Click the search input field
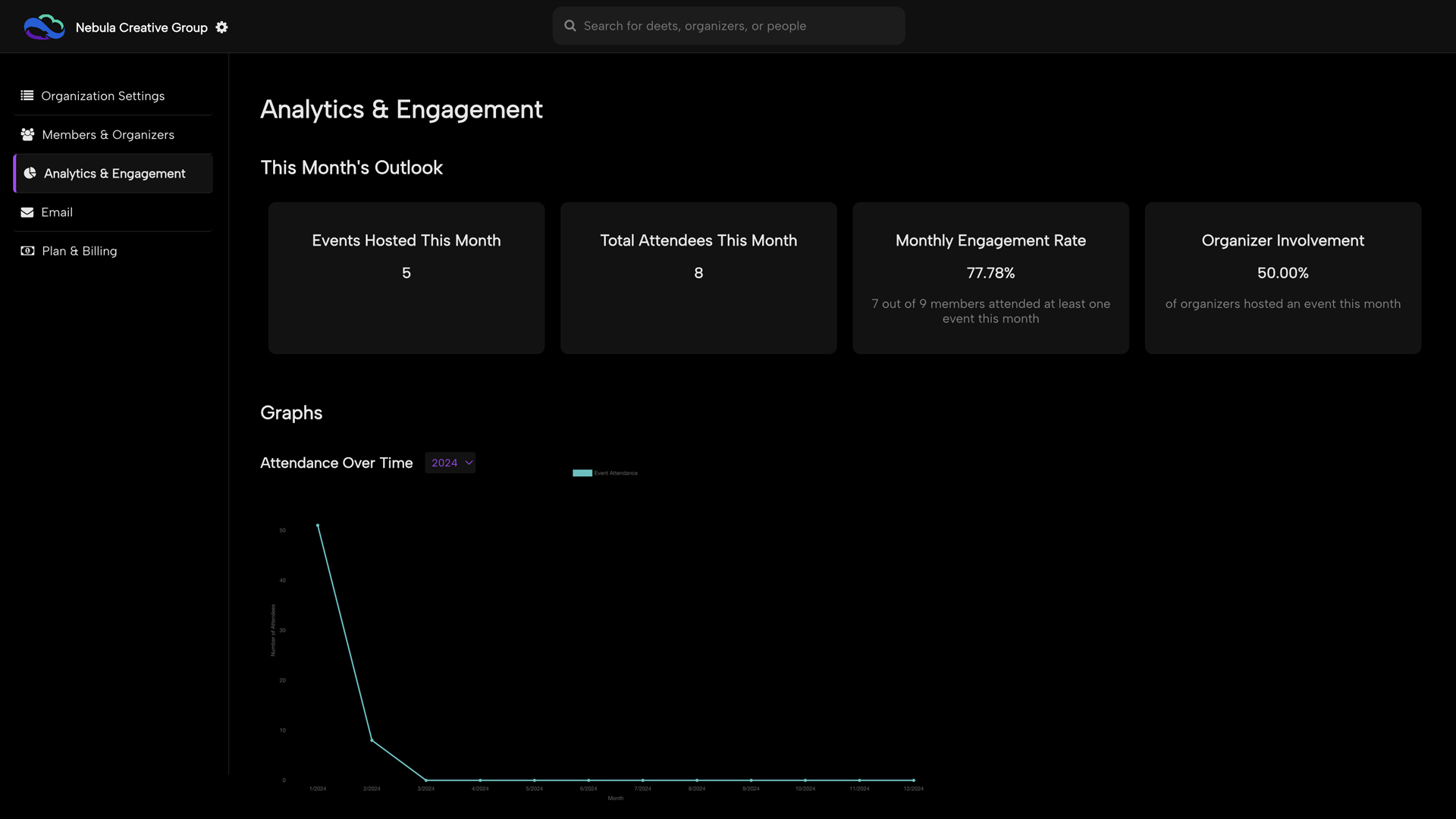 [x=728, y=25]
